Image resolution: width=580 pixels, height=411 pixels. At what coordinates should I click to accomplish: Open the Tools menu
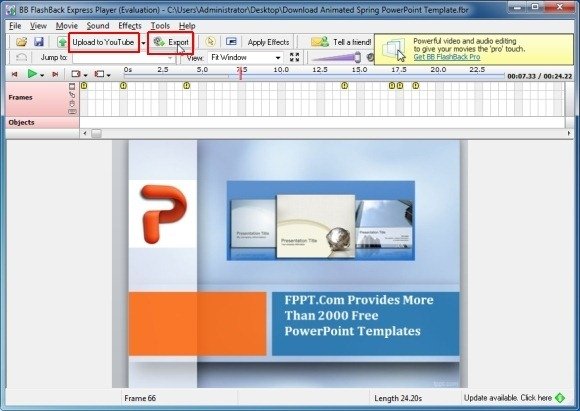160,26
